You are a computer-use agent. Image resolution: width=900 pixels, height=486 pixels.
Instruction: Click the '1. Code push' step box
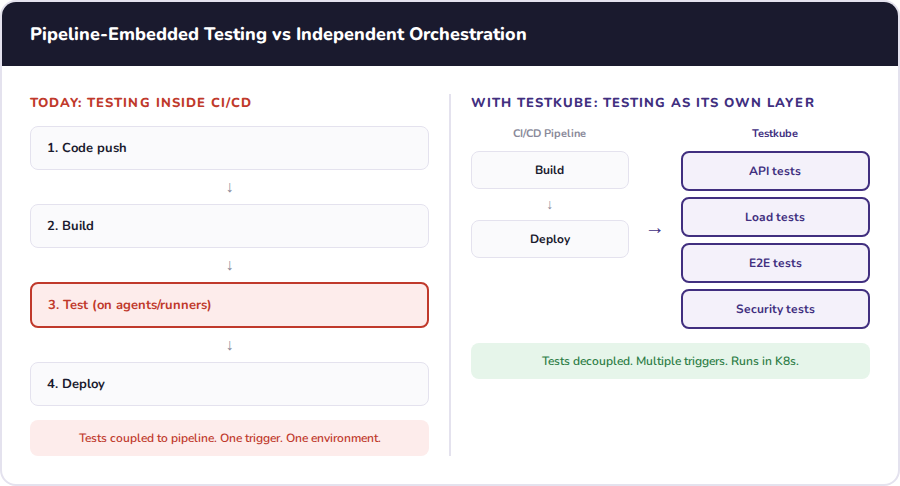click(x=229, y=148)
